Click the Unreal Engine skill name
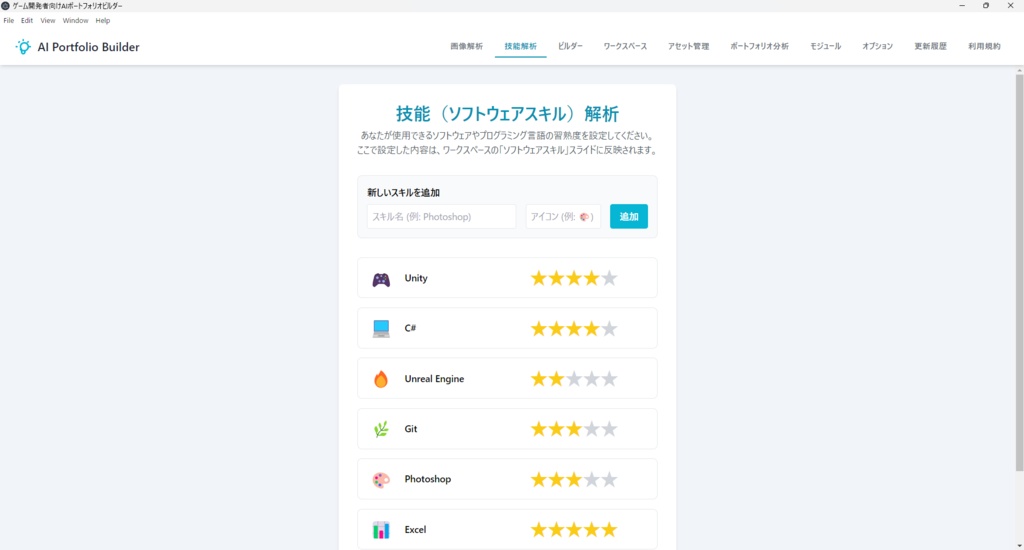This screenshot has height=550, width=1024. 434,379
